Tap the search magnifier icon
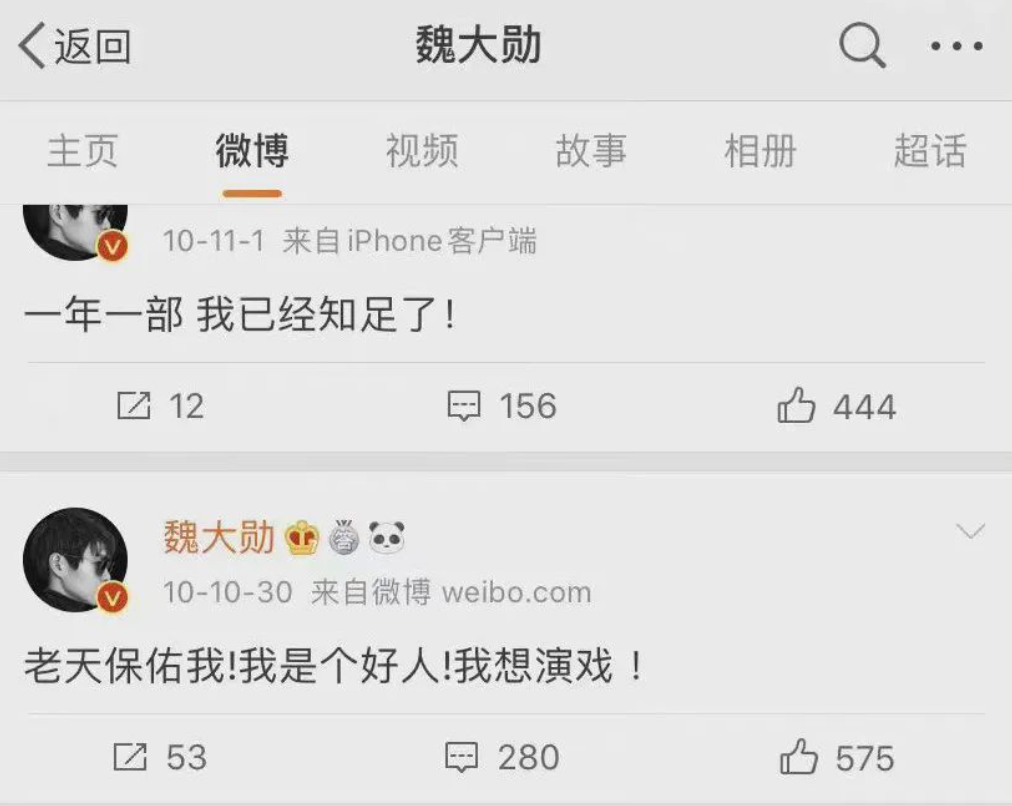 pyautogui.click(x=862, y=45)
